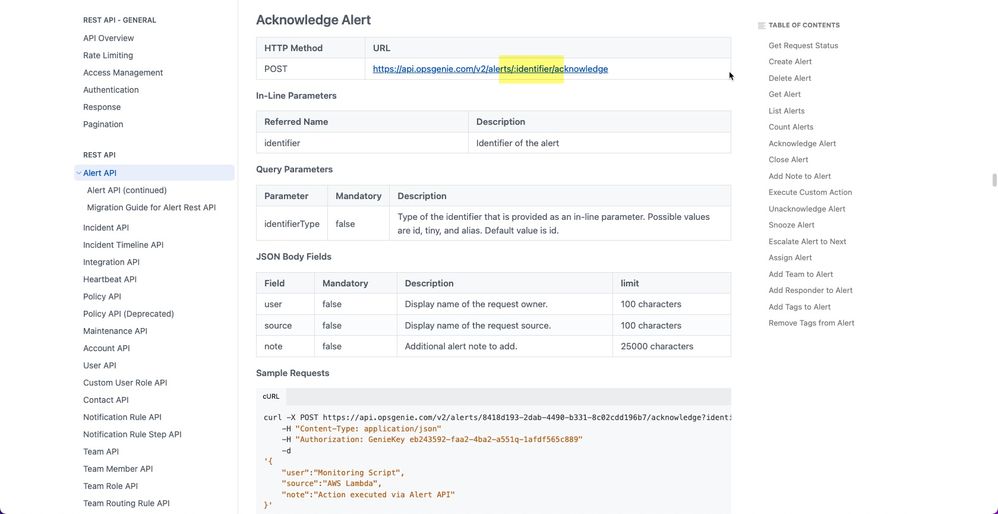Viewport: 998px width, 514px height.
Task: Open the Incident Timeline API page
Action: tap(123, 245)
